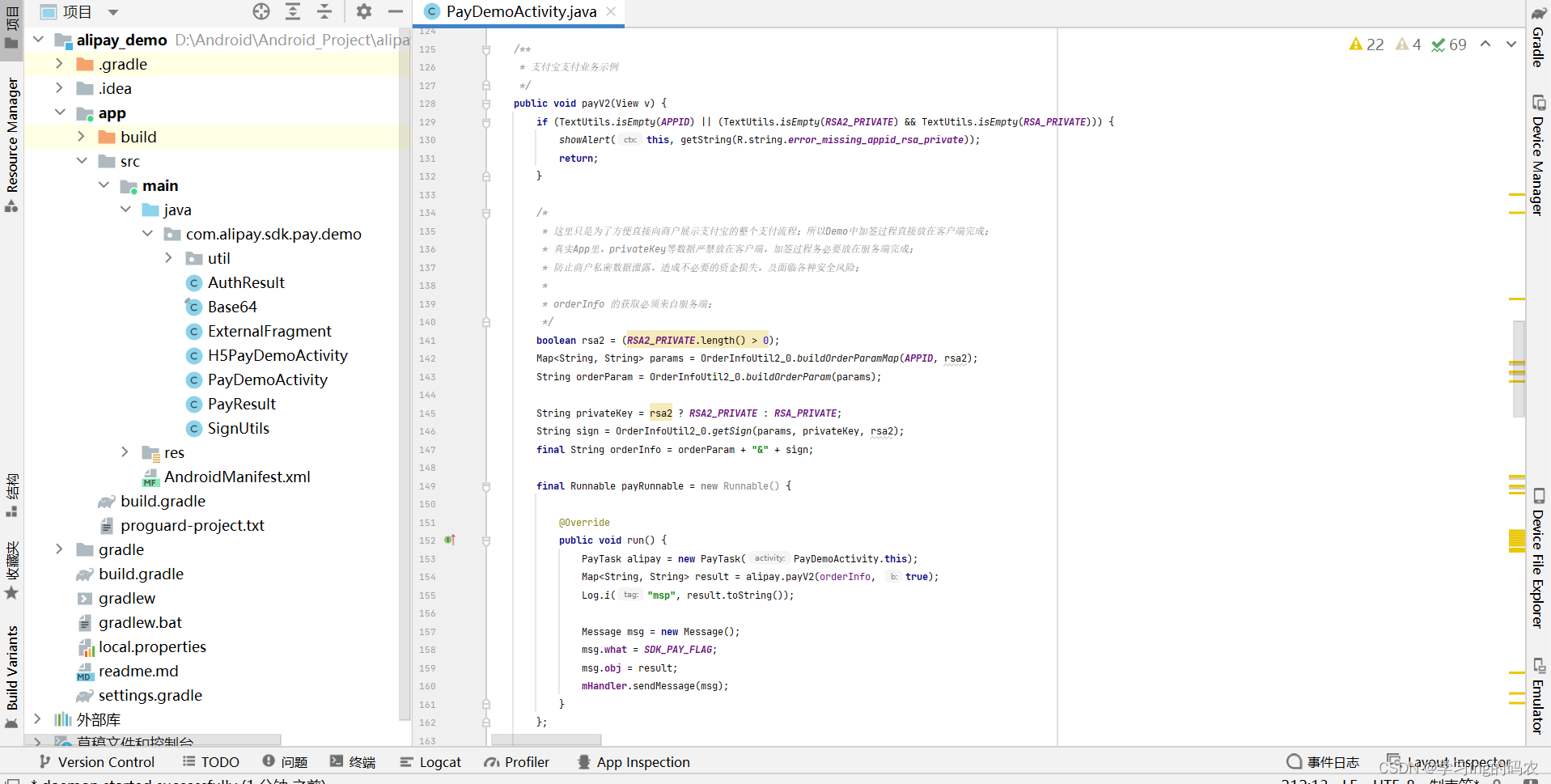Collapse the main source folder

tap(104, 184)
